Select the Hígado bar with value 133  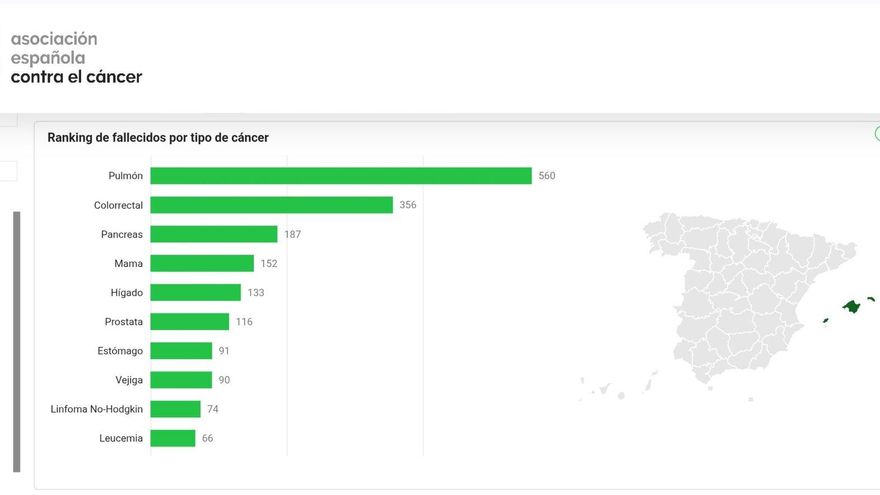(195, 292)
